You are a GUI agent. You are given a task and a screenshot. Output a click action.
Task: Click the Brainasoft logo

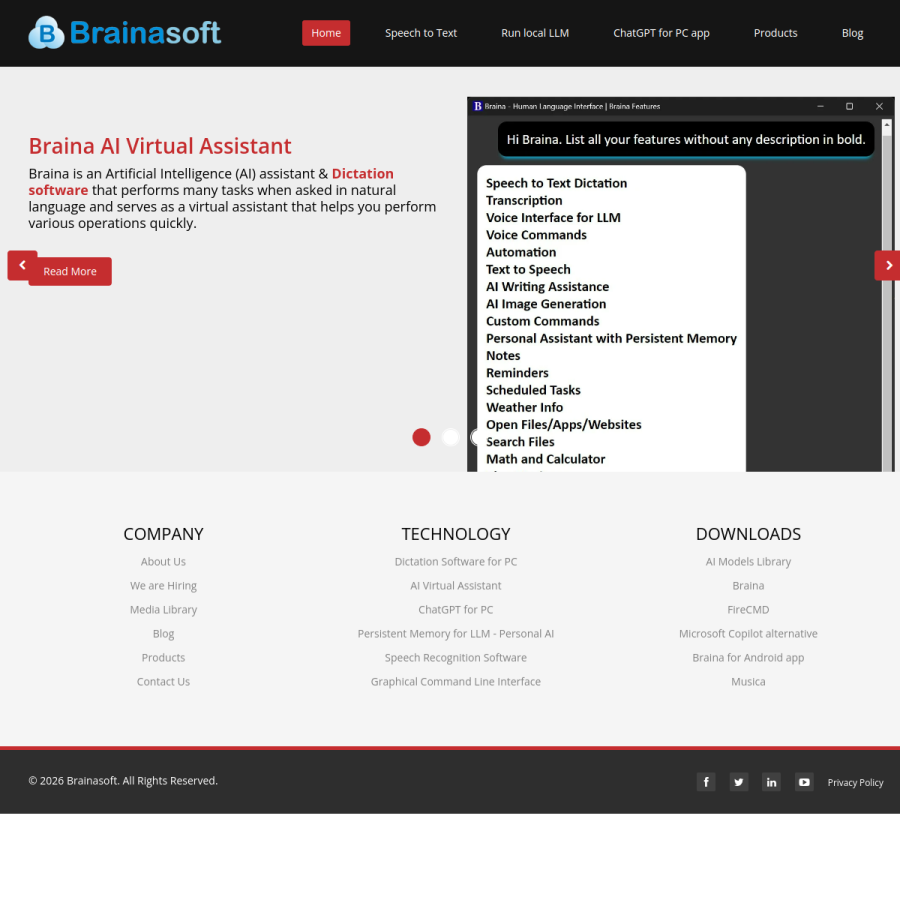pos(125,33)
